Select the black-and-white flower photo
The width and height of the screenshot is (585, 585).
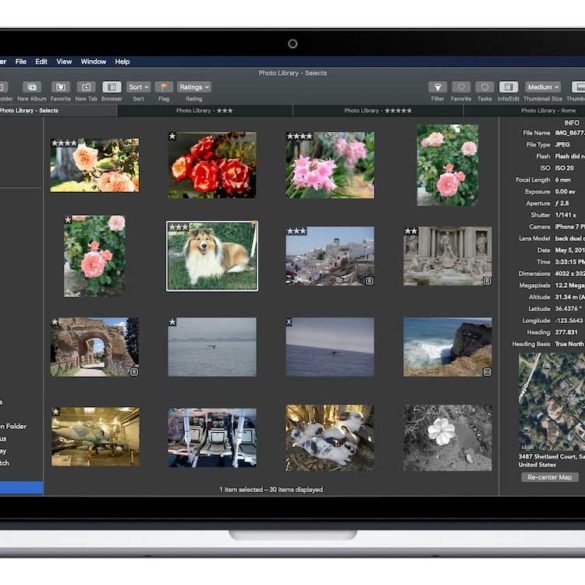coord(447,438)
